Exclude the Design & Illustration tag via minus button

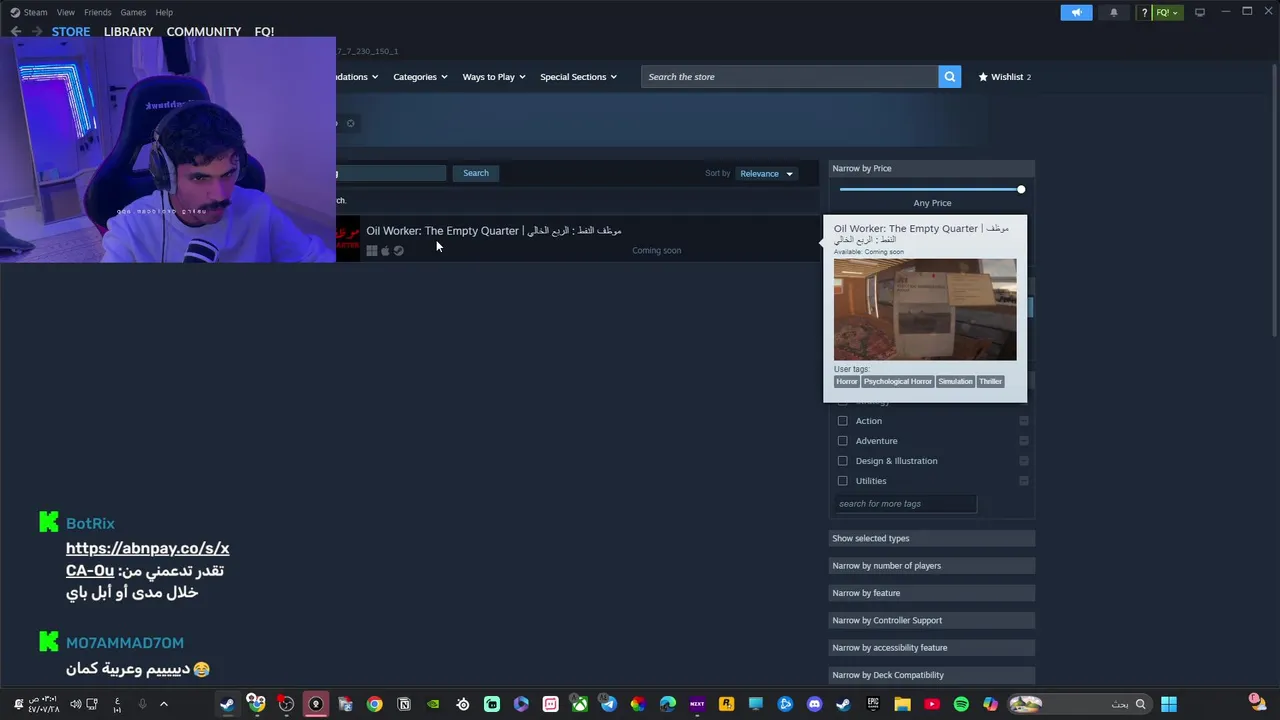pos(1023,461)
